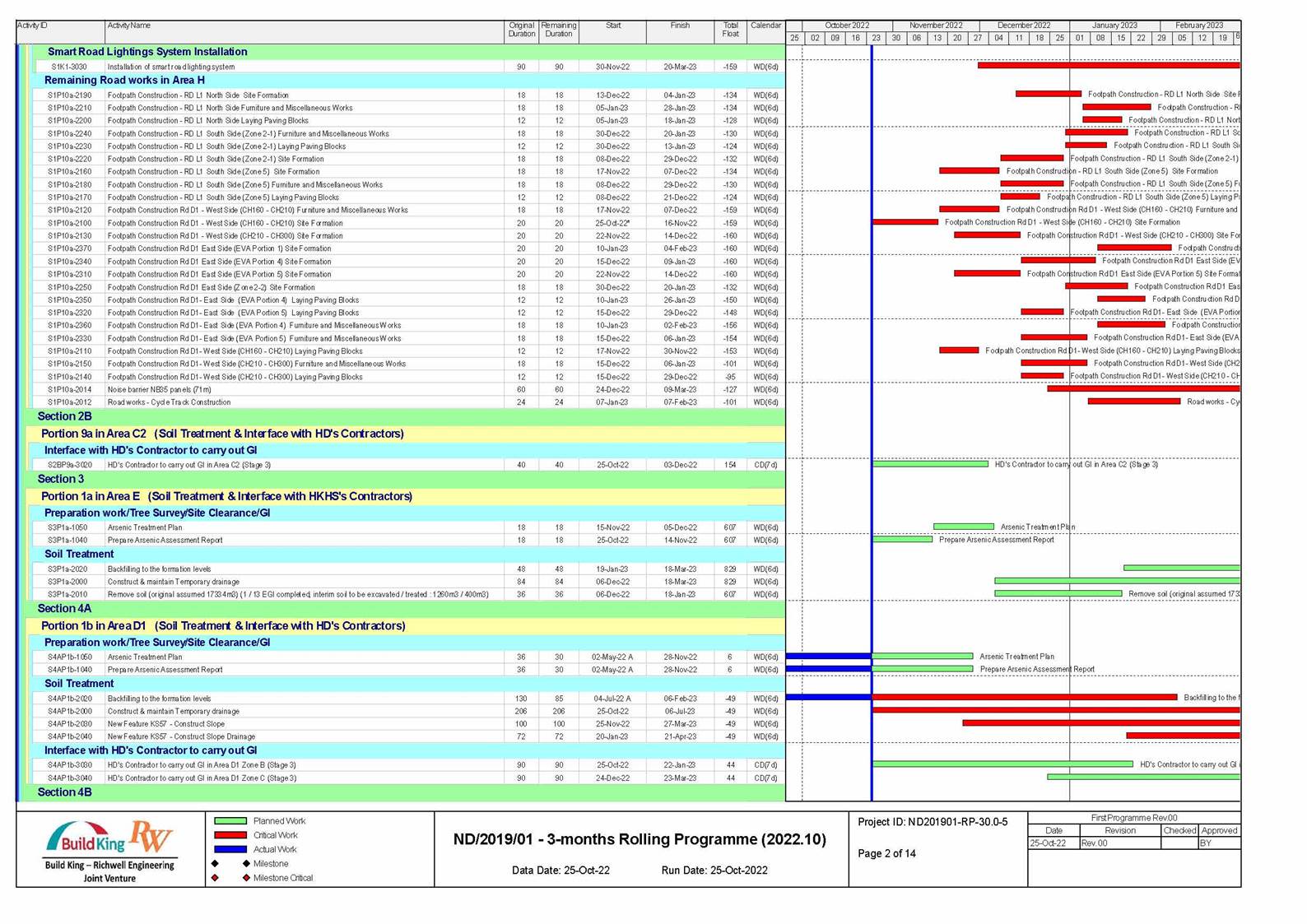This screenshot has height=924, width=1307.
Task: Select Remaining Road works in Area H band
Action: (x=409, y=81)
